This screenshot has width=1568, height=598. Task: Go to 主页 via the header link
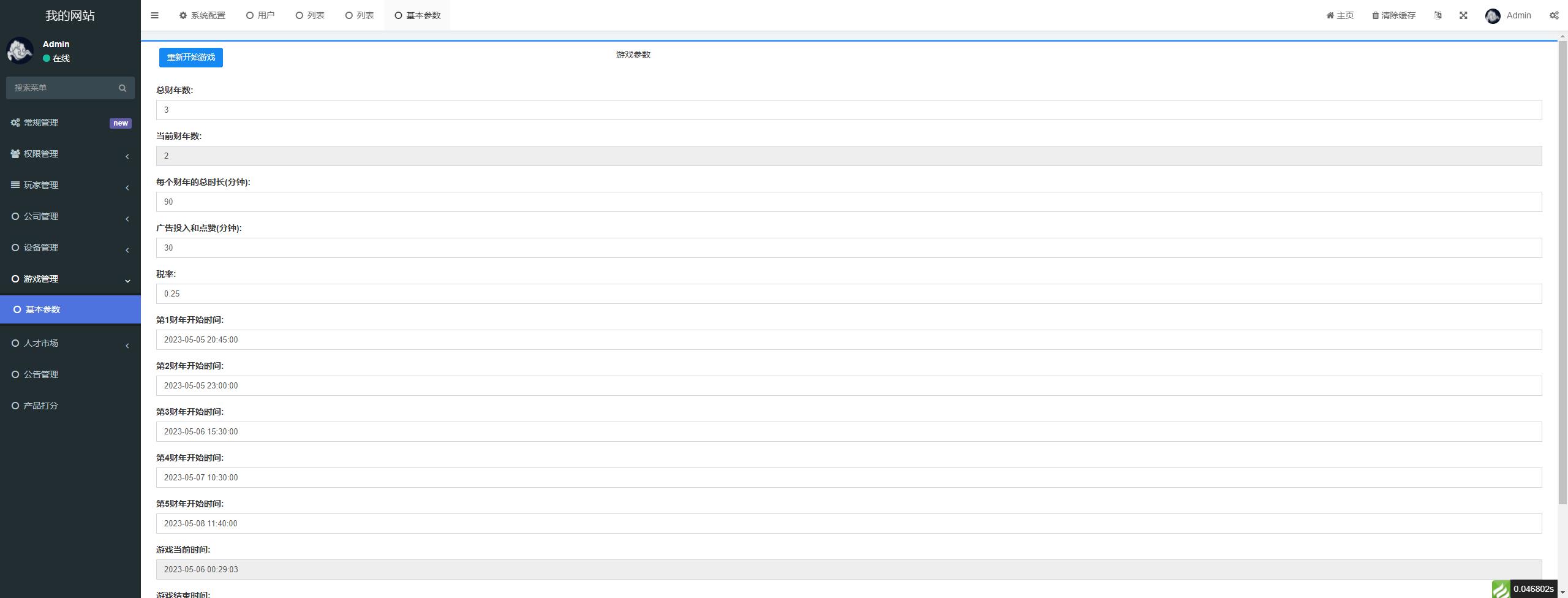1340,15
